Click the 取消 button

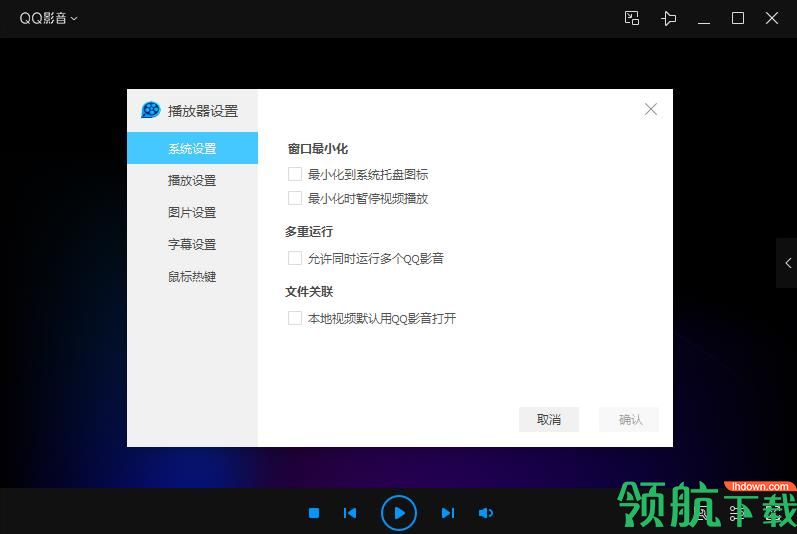(549, 420)
